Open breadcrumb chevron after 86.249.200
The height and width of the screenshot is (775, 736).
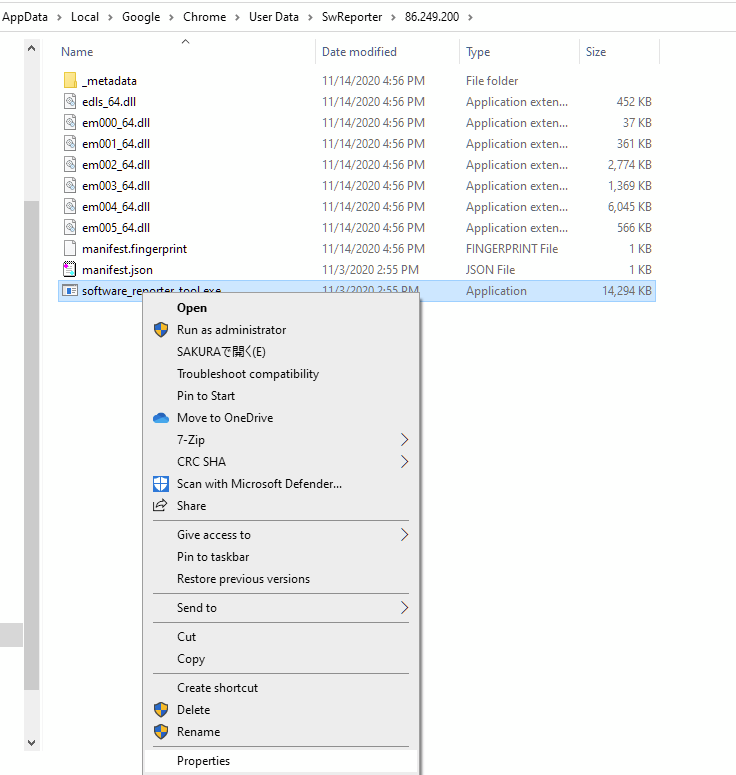(470, 17)
